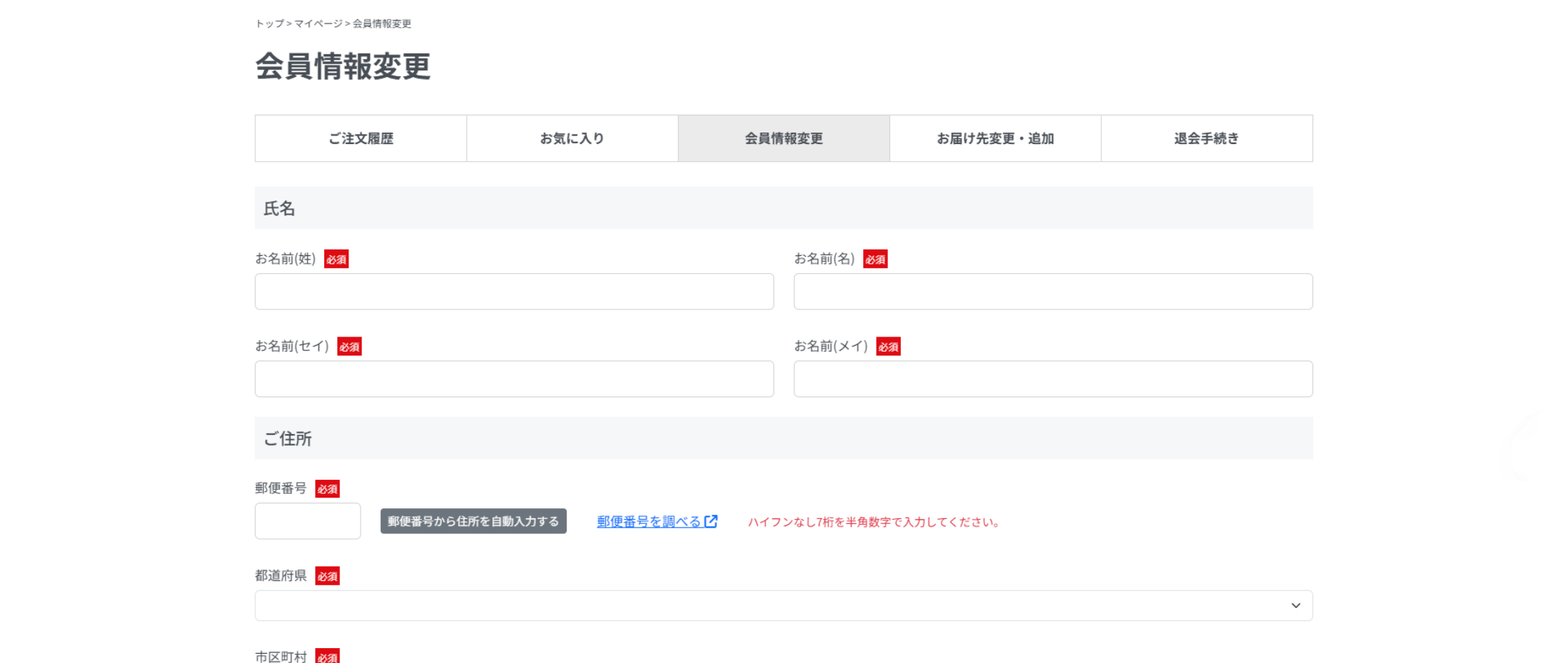Focus the お名前(名) input field
This screenshot has height=663, width=1568.
[1053, 292]
